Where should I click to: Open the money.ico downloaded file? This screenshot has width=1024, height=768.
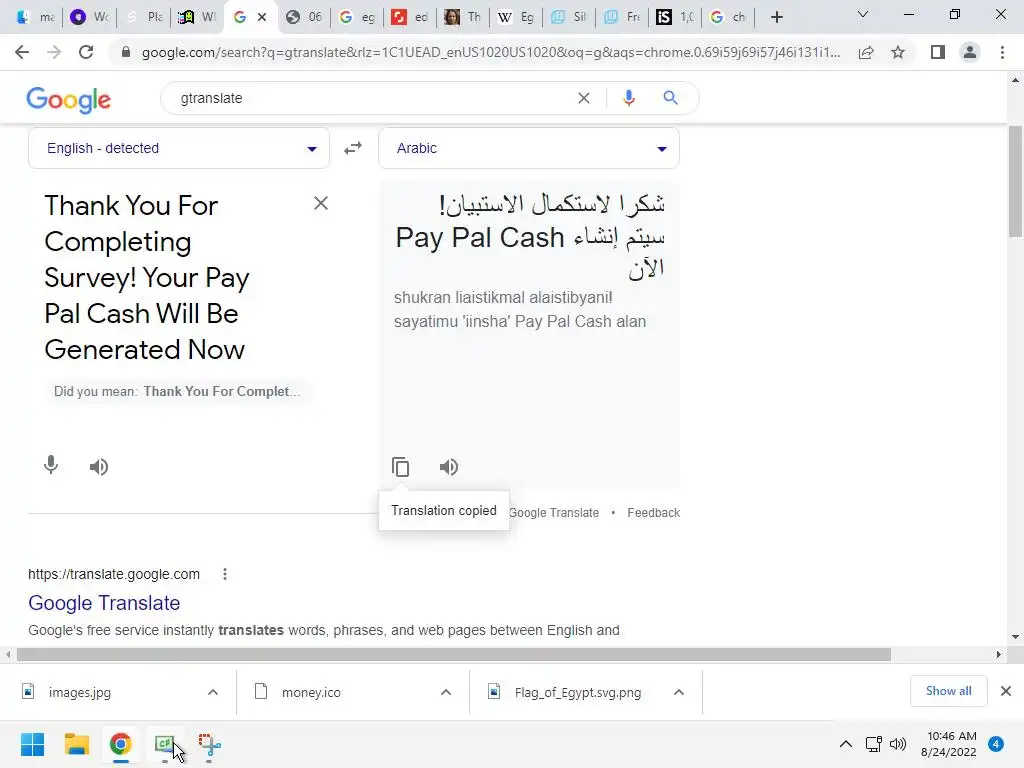[x=311, y=692]
